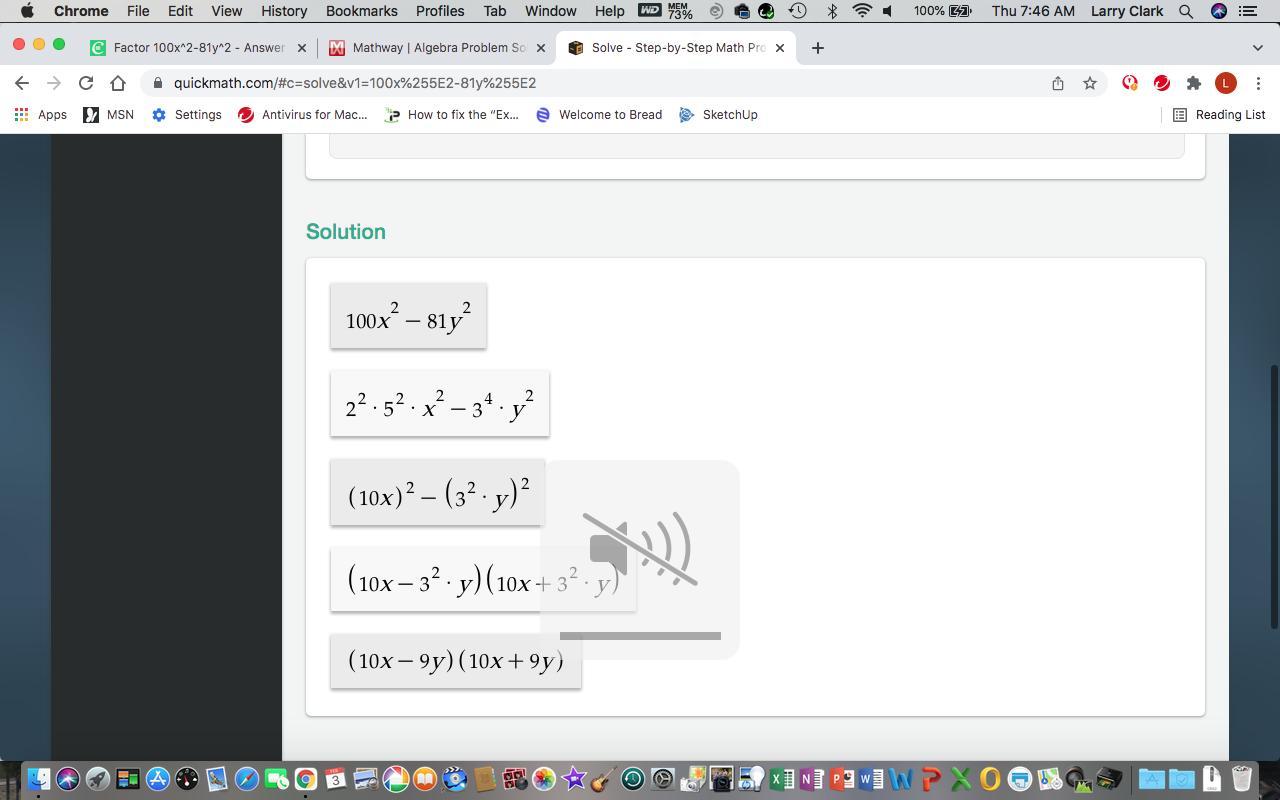Open the App Store in the Dock
Screen dimensions: 1280x800
[158, 778]
